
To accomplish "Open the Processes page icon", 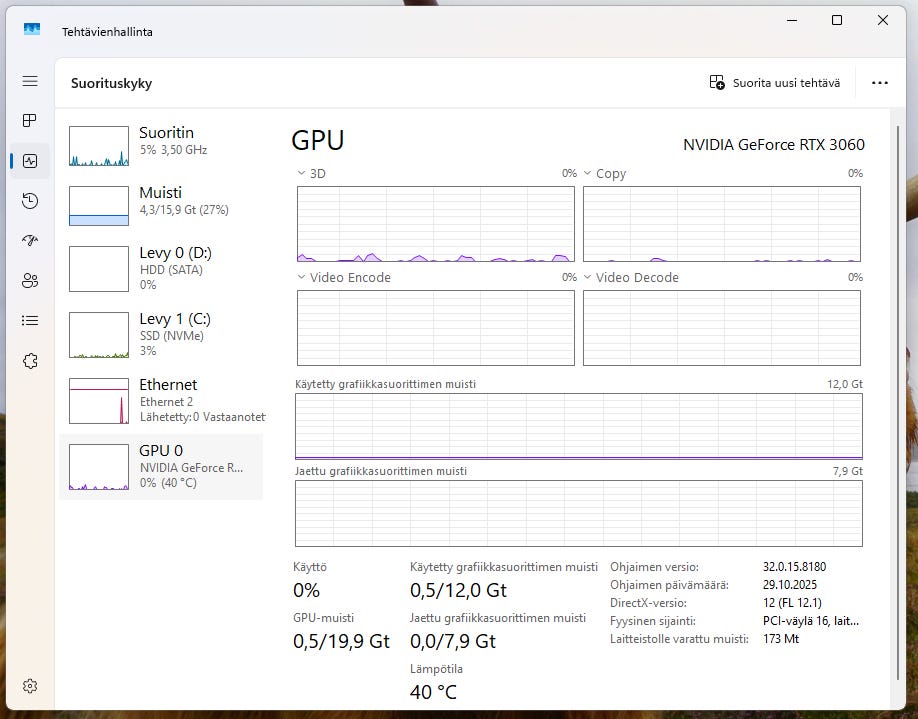I will [x=30, y=121].
